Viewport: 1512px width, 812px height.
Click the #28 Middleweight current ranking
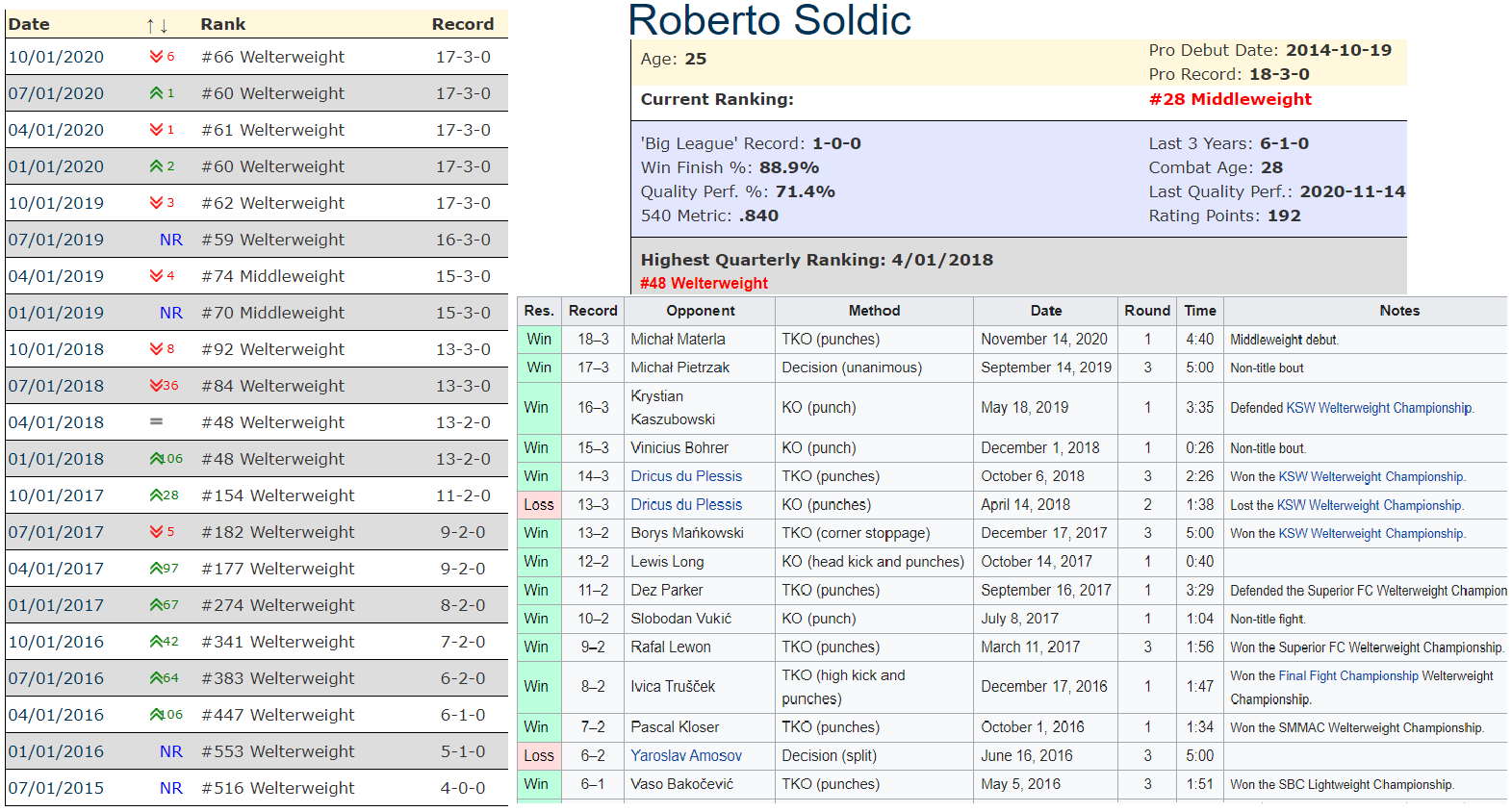[1230, 99]
